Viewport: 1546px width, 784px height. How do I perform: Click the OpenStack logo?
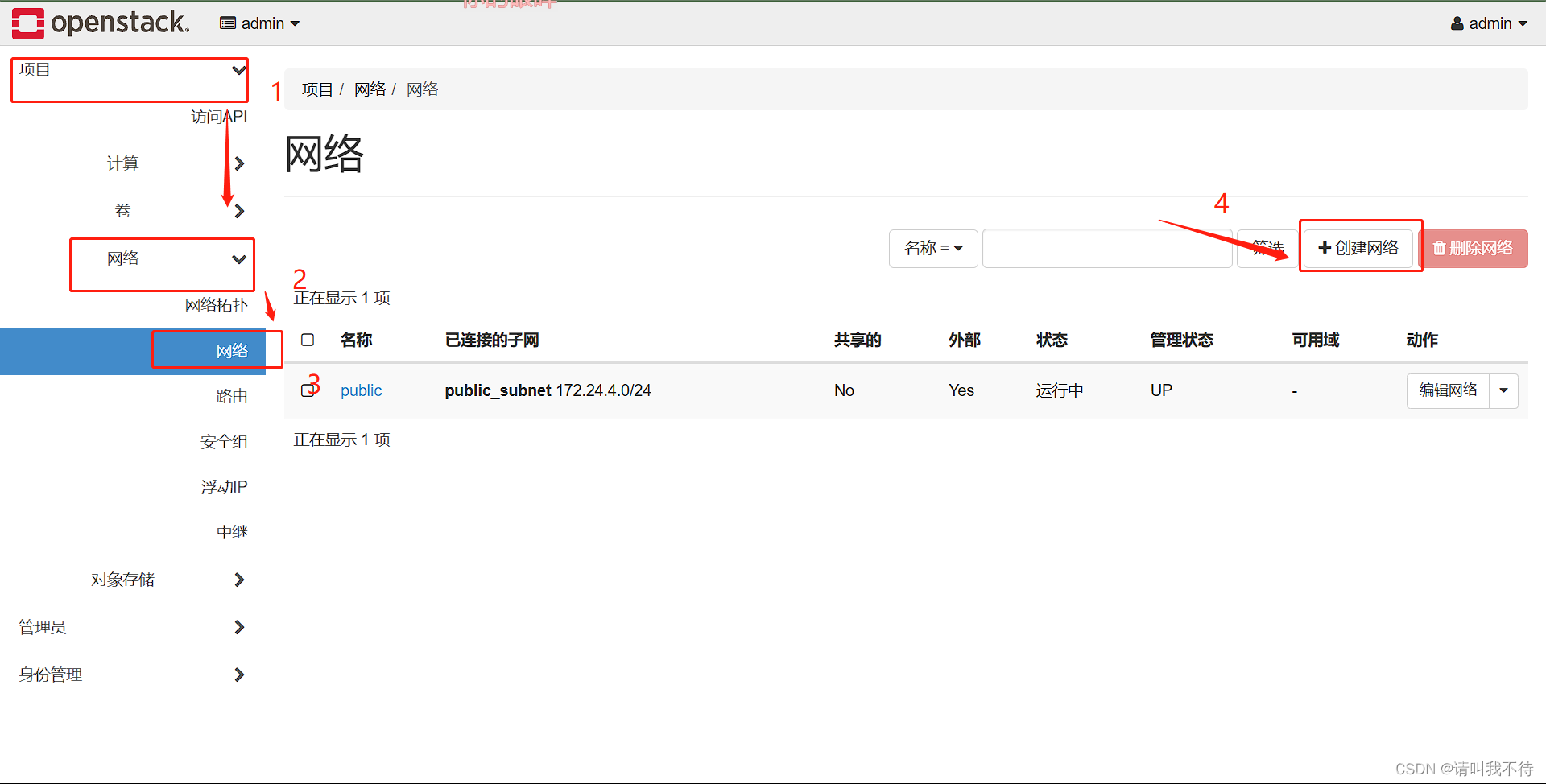click(x=101, y=23)
